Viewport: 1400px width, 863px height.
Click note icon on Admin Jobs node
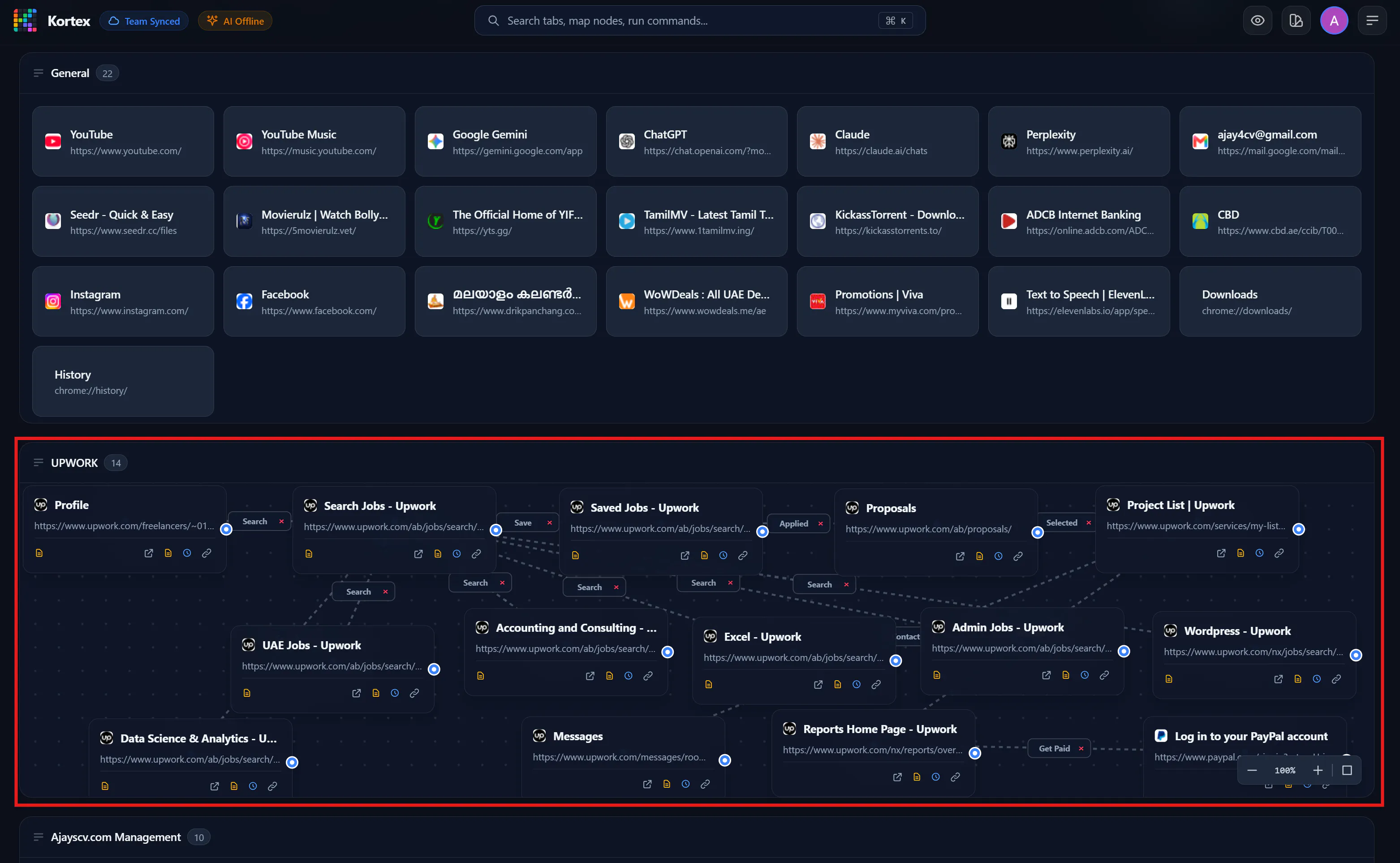click(x=1066, y=675)
